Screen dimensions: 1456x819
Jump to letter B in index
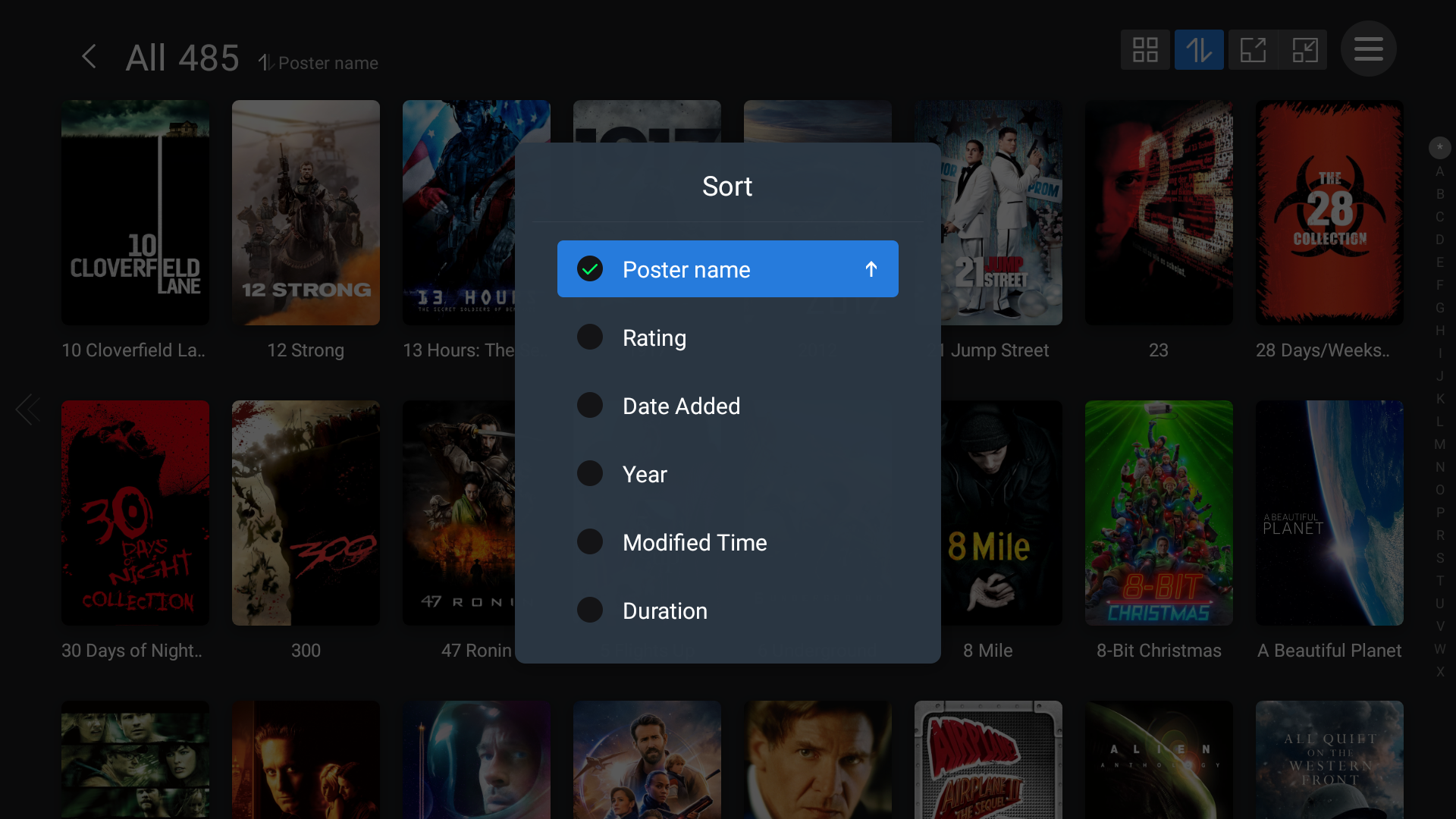[1439, 194]
